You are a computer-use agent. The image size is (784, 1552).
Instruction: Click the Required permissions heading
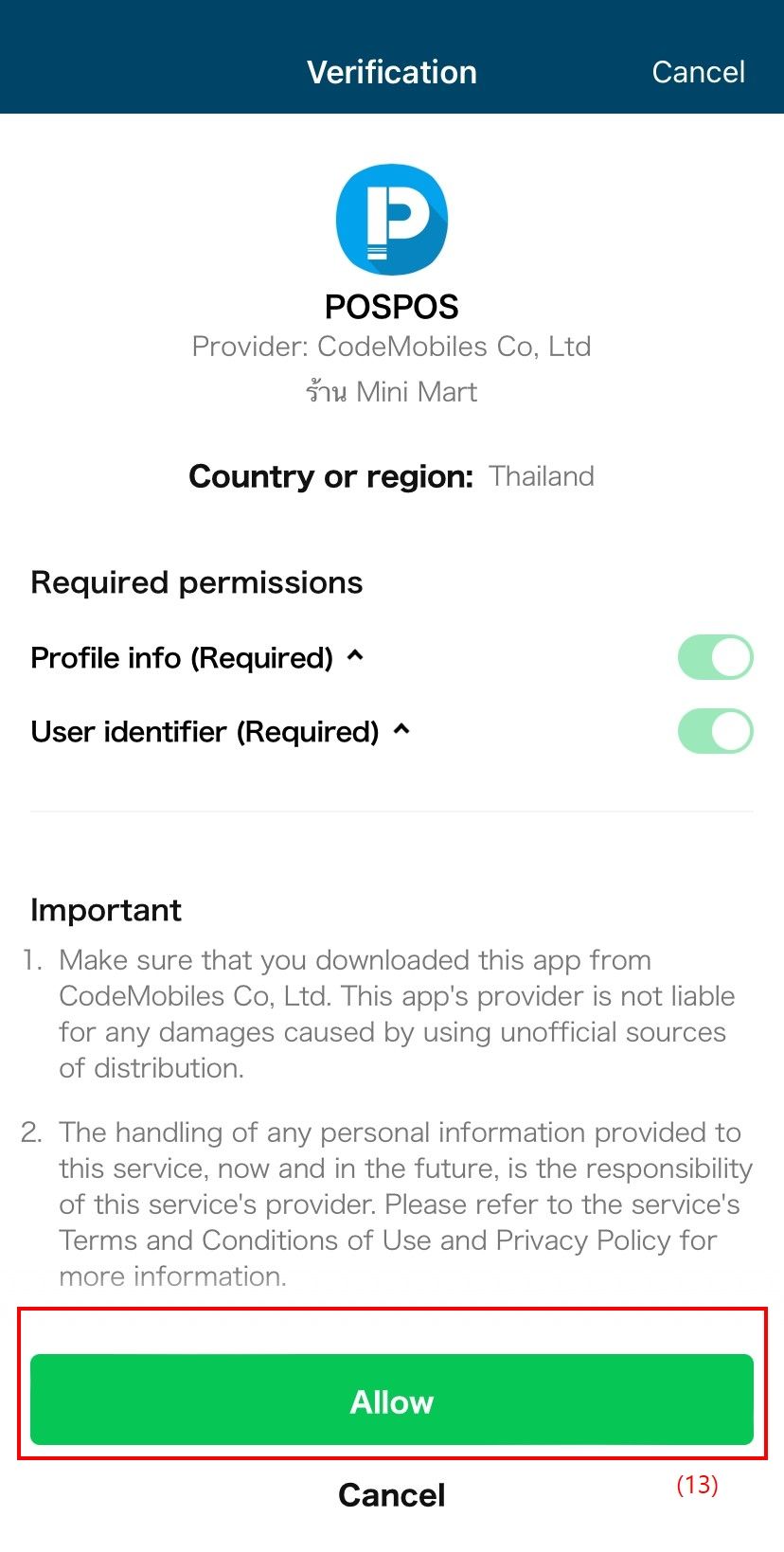pyautogui.click(x=197, y=582)
